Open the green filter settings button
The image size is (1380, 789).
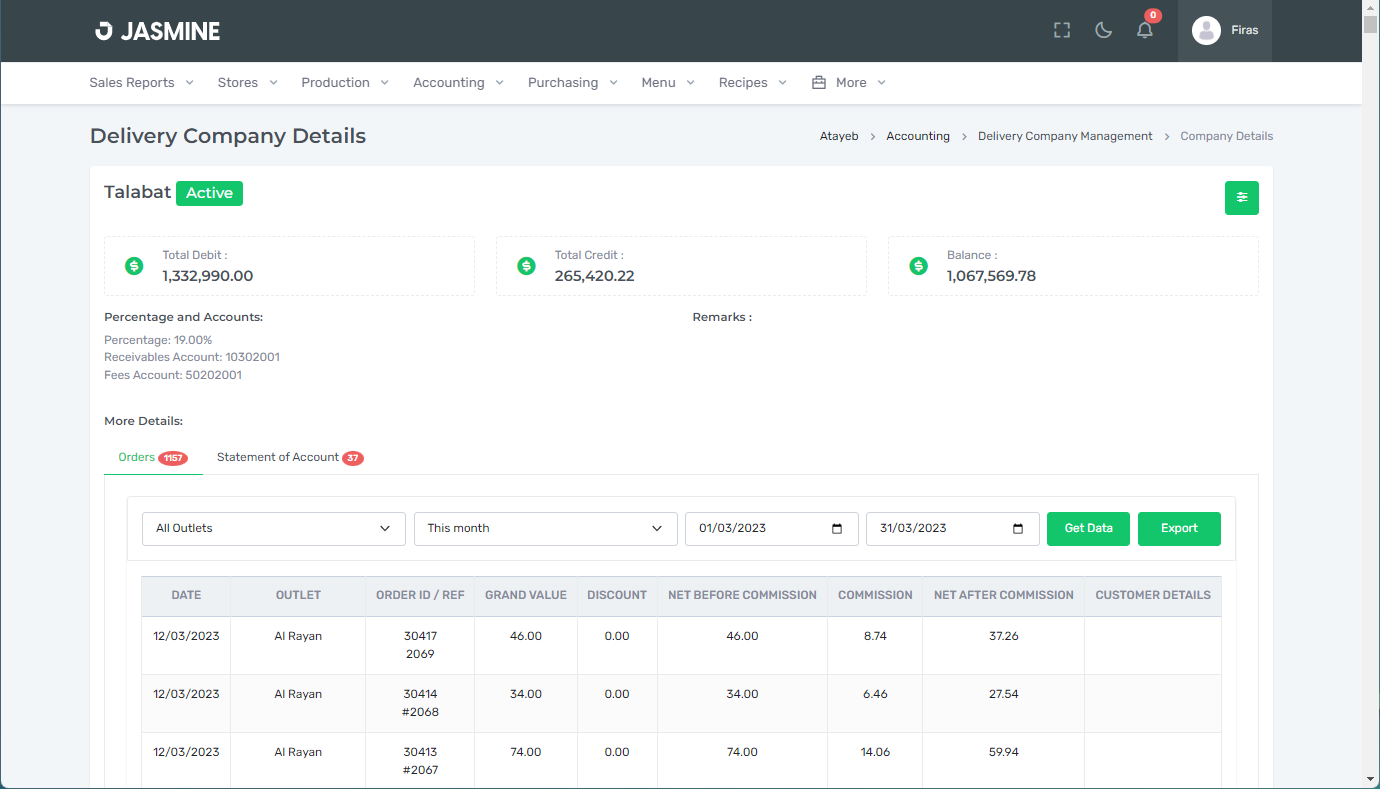pyautogui.click(x=1241, y=198)
